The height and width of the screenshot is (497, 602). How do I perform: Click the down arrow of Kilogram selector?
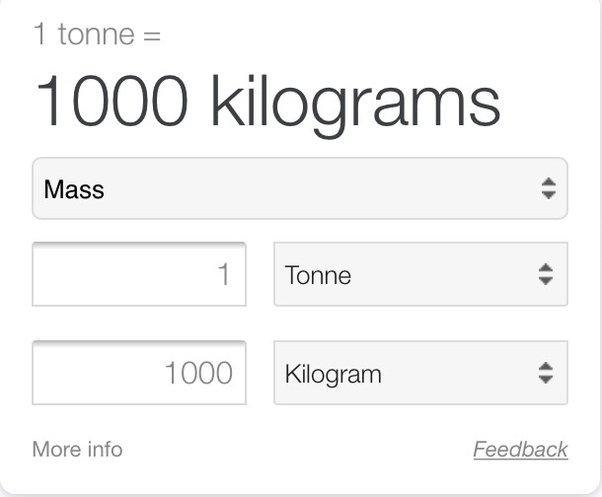[546, 380]
